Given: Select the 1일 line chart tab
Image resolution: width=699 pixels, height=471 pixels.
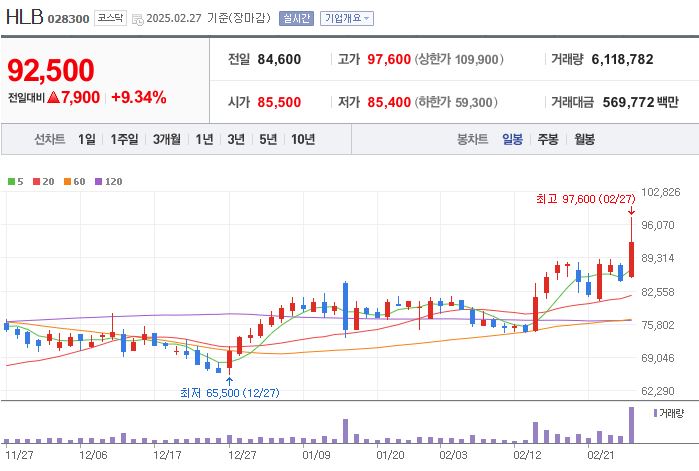Looking at the screenshot, I should click(87, 139).
